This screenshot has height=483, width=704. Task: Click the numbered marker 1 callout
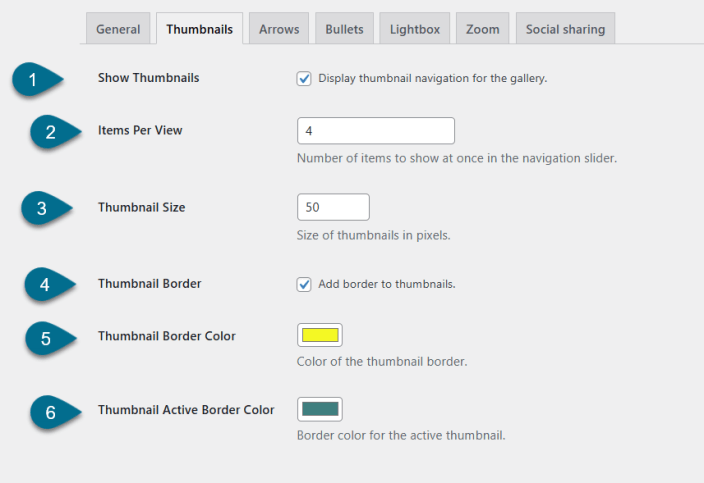[x=37, y=79]
